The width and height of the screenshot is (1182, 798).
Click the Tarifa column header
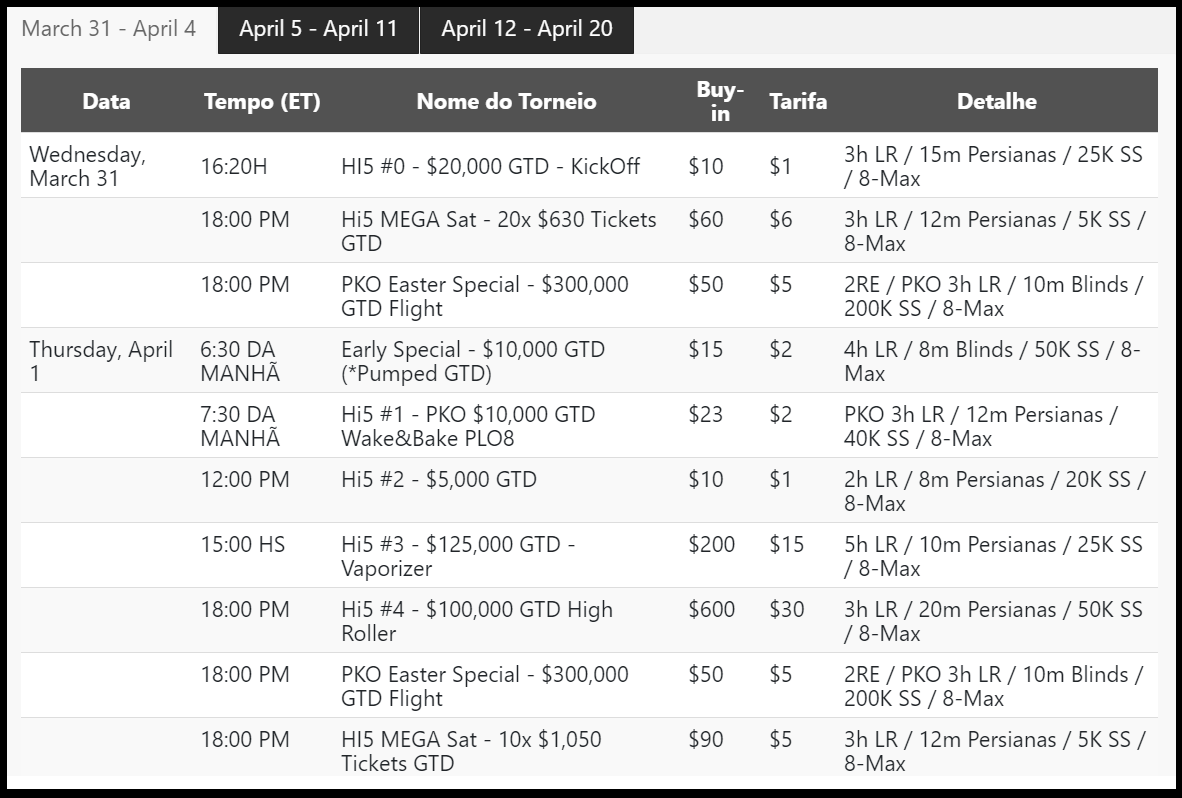pyautogui.click(x=798, y=101)
